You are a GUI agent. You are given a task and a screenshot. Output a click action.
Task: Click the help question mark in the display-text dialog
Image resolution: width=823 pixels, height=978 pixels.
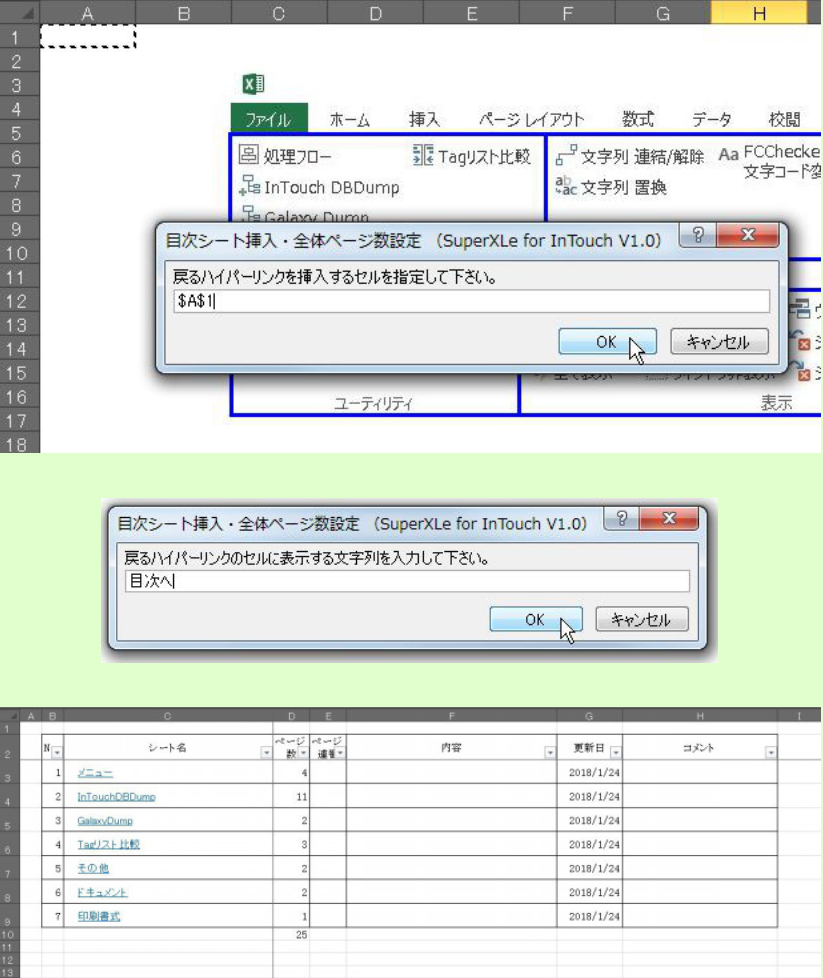point(621,518)
